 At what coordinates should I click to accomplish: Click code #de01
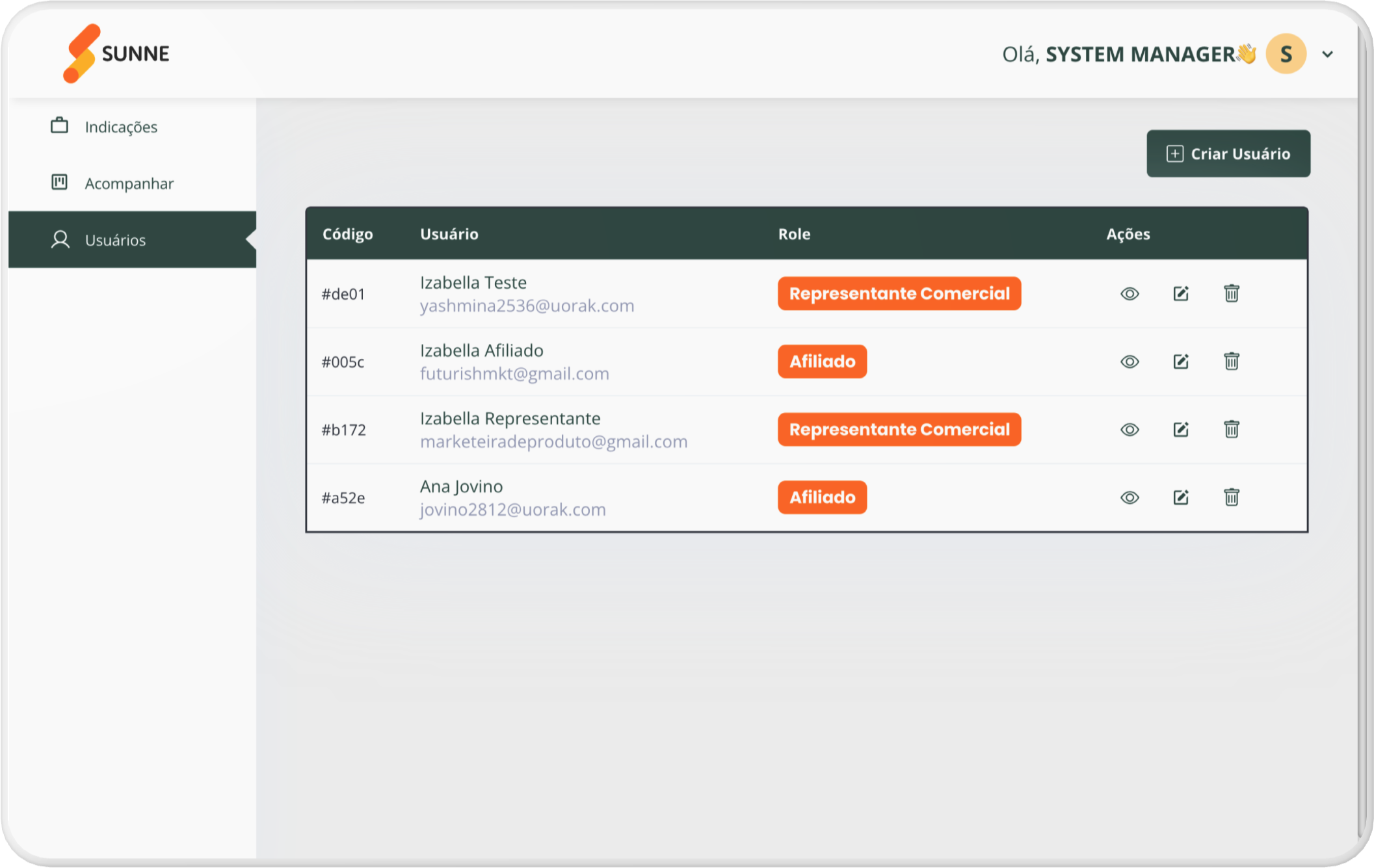tap(343, 294)
